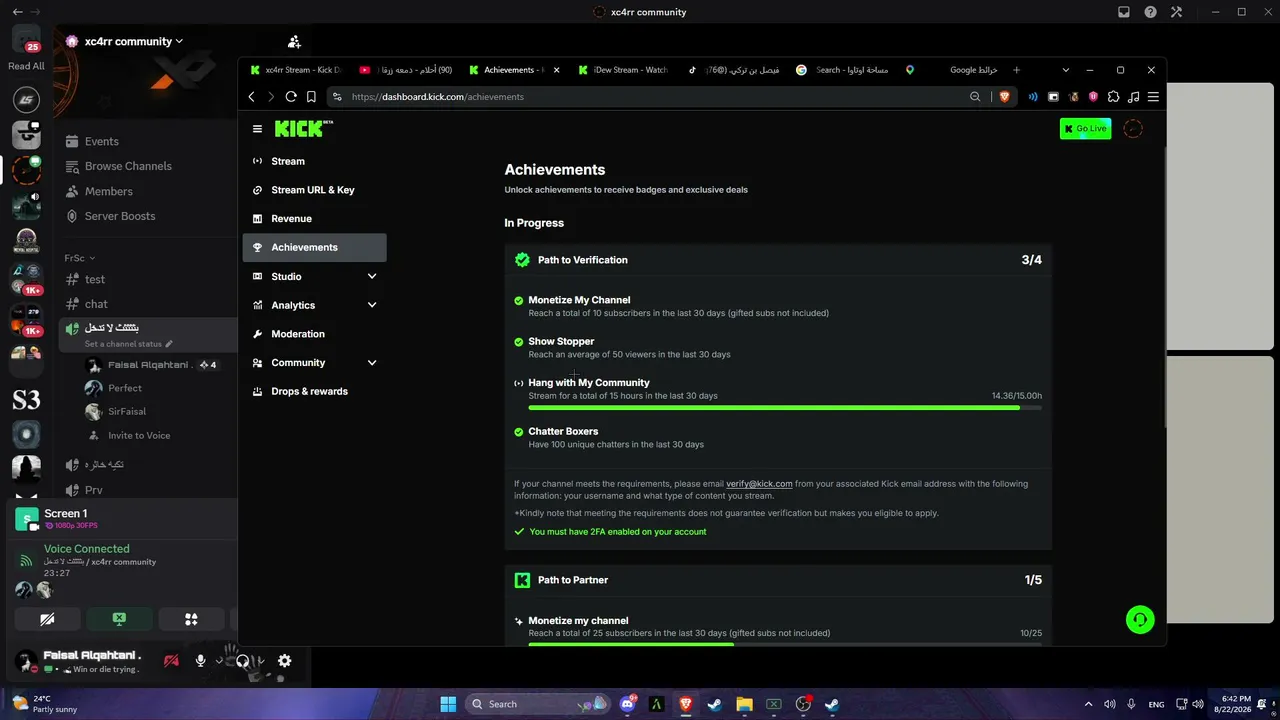Open the Stream page in Kick sidebar

(x=314, y=161)
